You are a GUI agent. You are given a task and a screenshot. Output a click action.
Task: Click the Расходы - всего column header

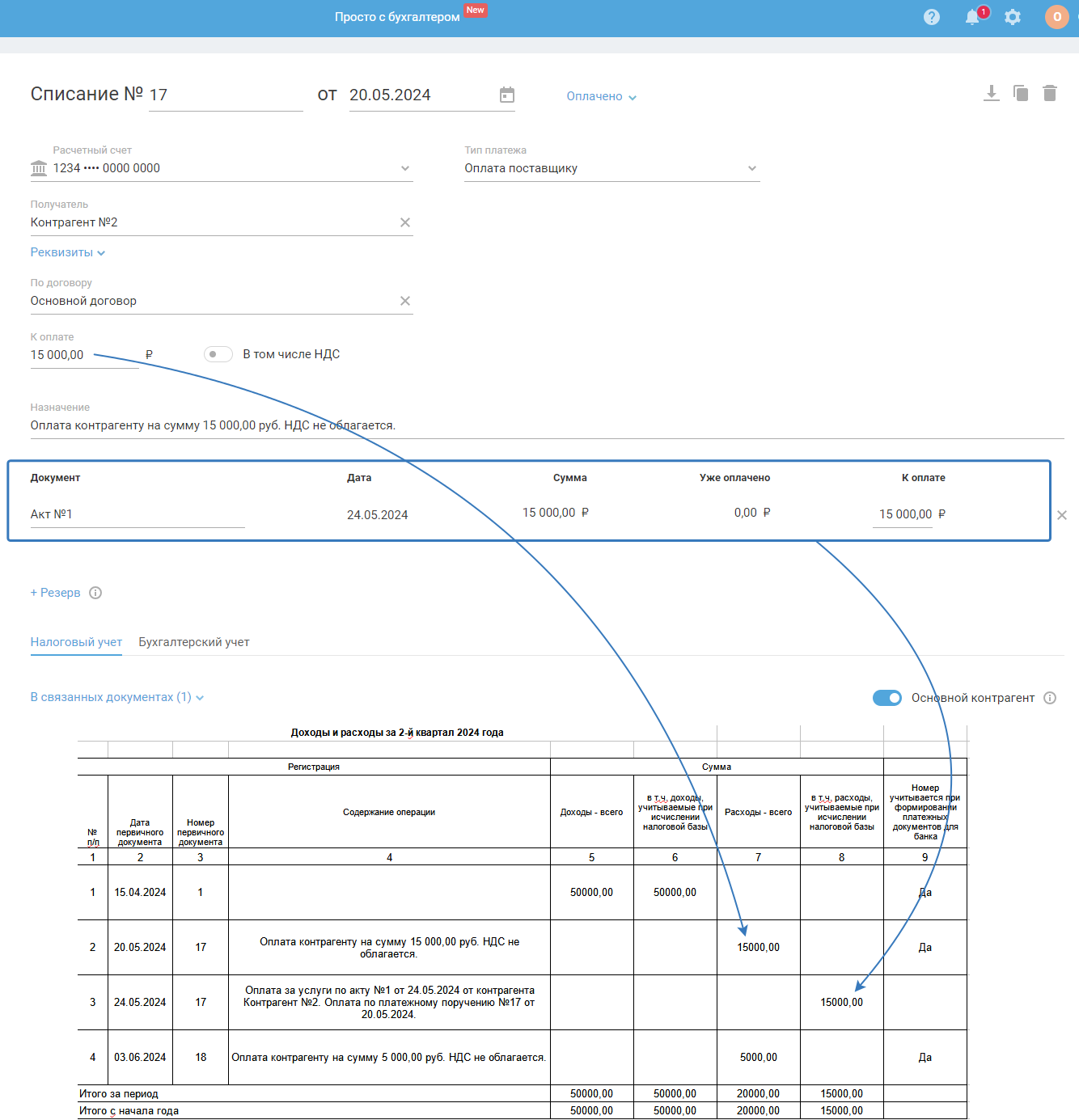pos(759,812)
